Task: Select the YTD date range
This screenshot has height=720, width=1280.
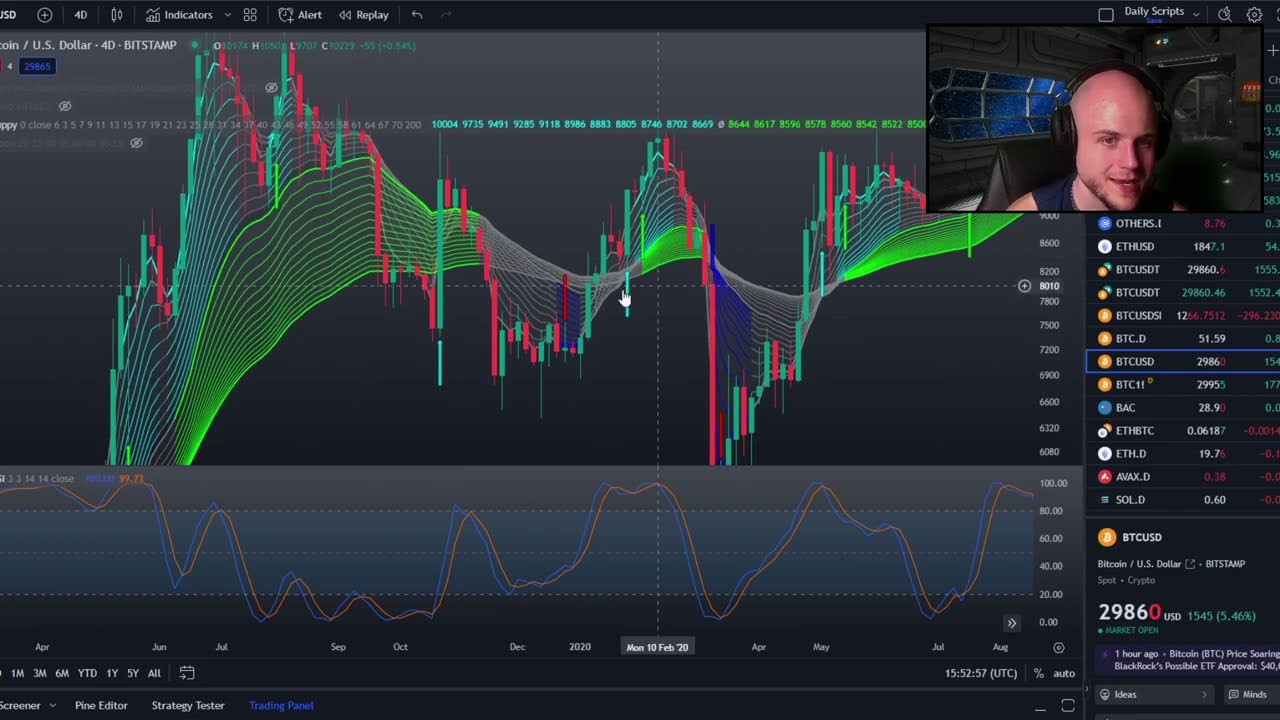Action: (x=87, y=673)
